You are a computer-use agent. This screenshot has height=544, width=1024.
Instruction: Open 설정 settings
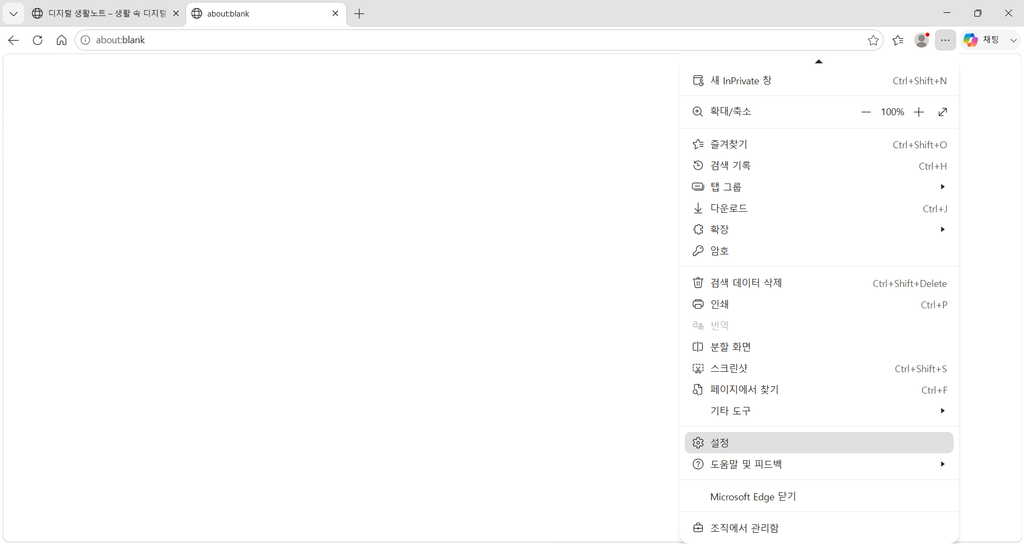coord(819,443)
